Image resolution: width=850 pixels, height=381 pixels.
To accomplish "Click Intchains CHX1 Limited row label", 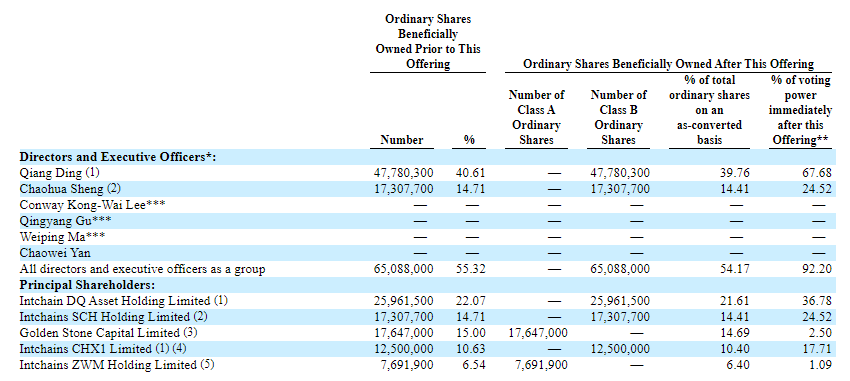I will [x=107, y=348].
